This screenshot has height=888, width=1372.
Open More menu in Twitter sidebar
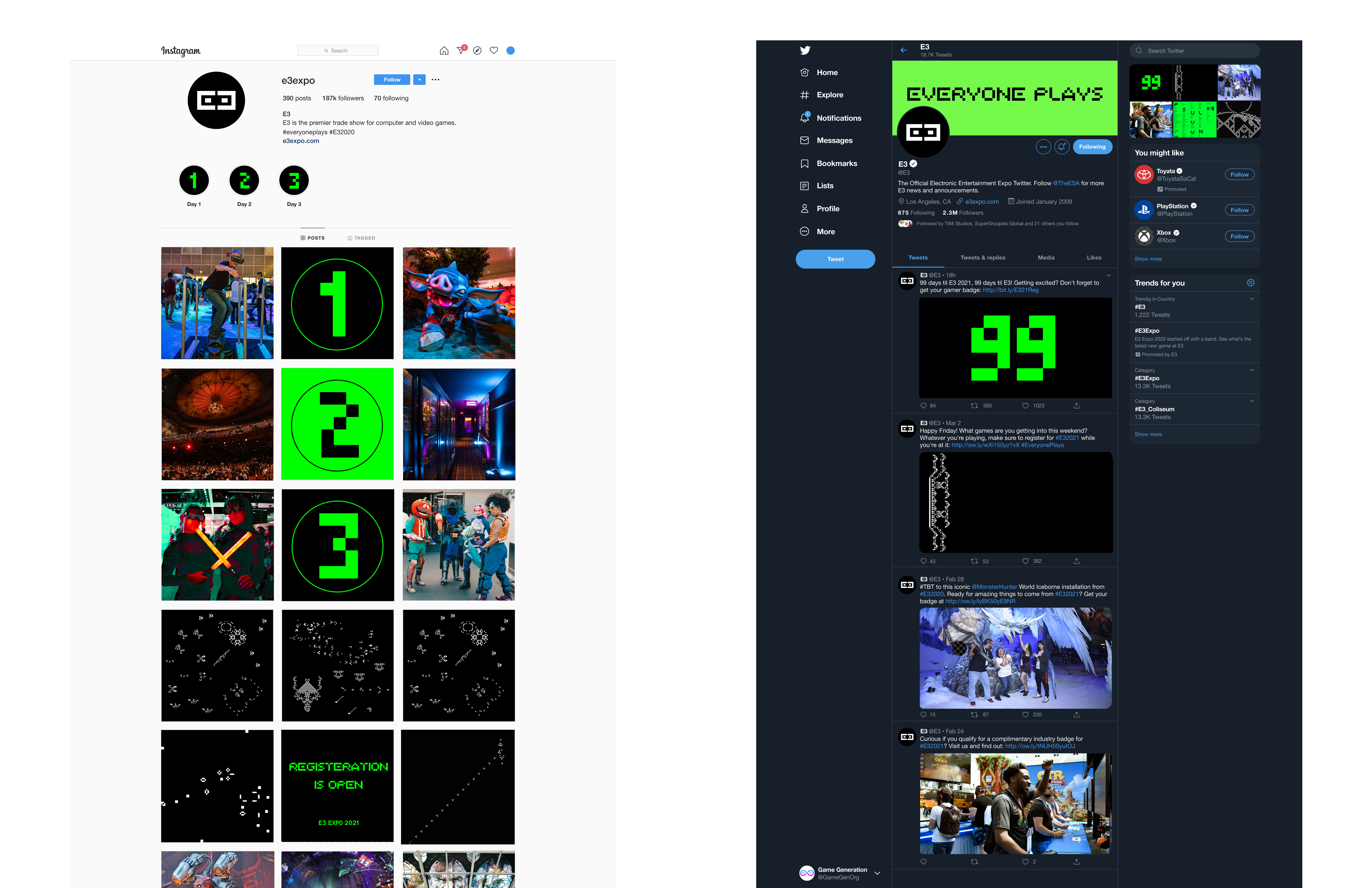(818, 232)
